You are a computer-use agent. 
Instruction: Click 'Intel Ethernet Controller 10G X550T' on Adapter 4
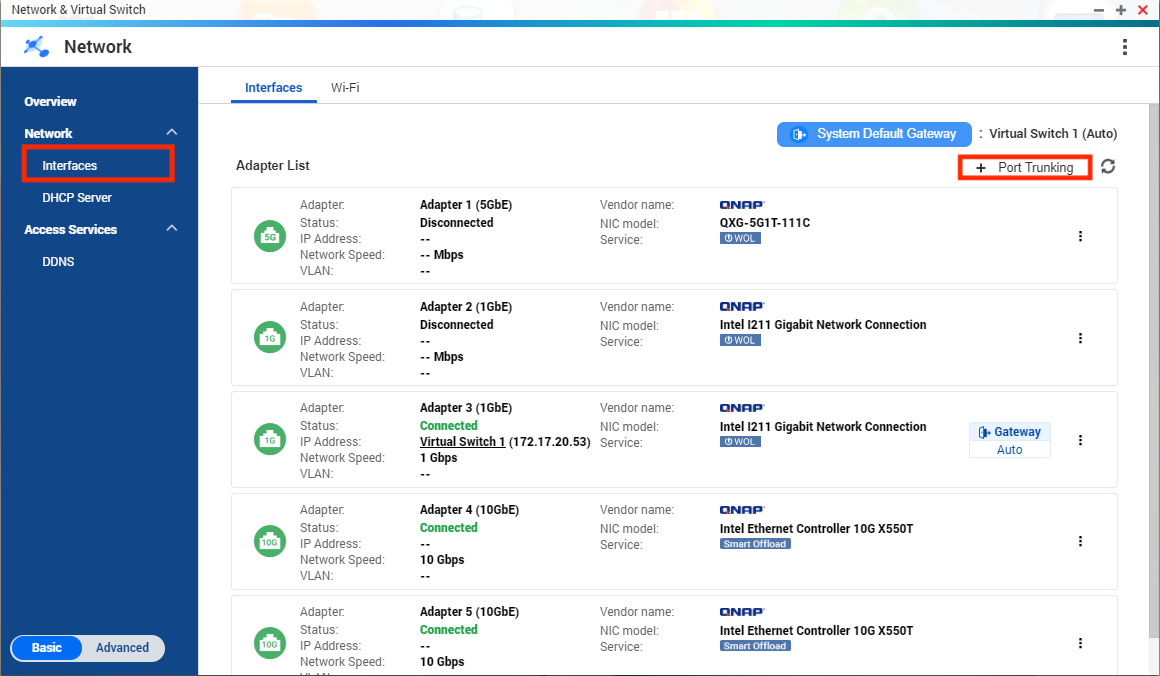[817, 529]
